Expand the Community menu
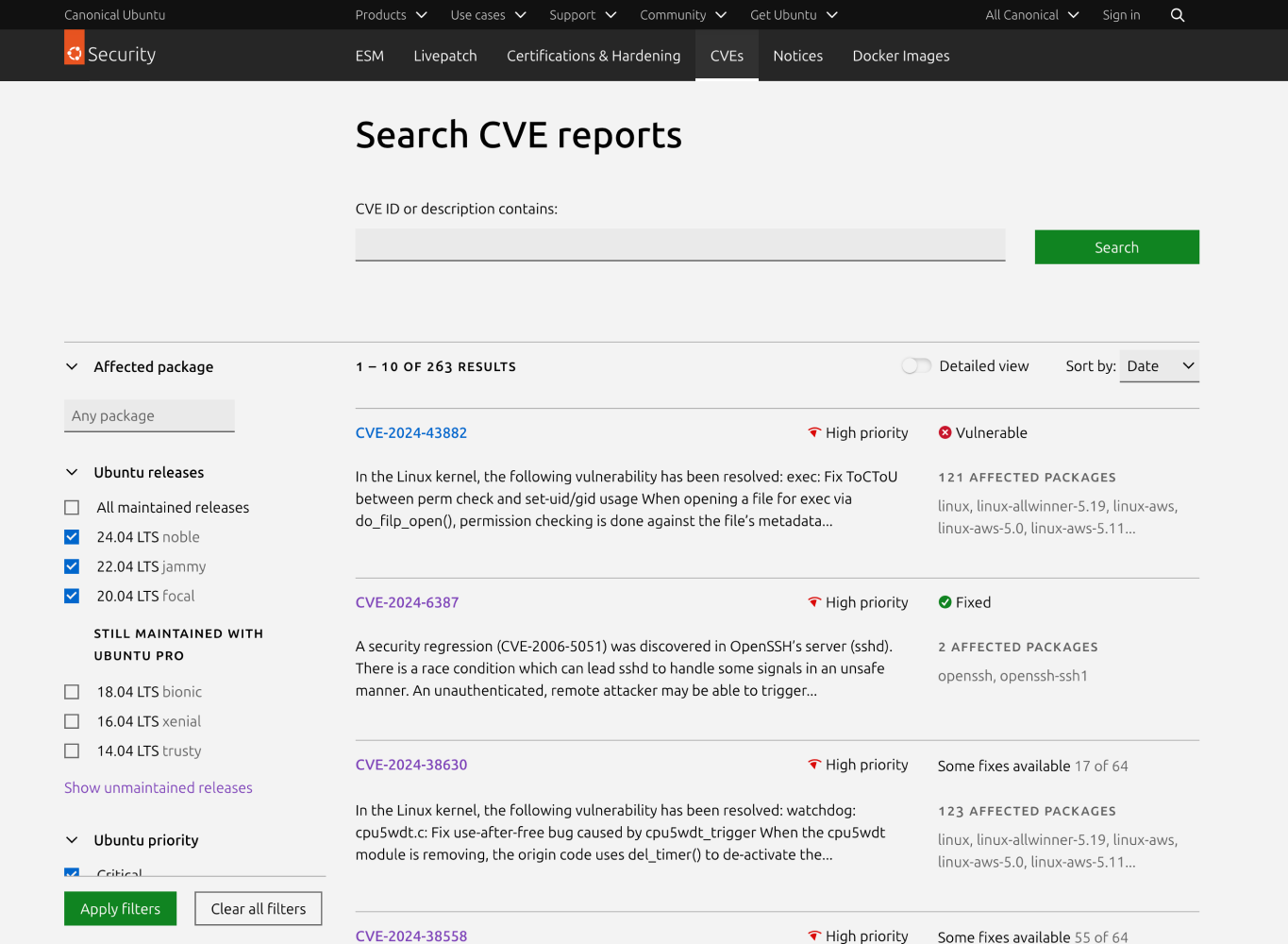 coord(683,15)
